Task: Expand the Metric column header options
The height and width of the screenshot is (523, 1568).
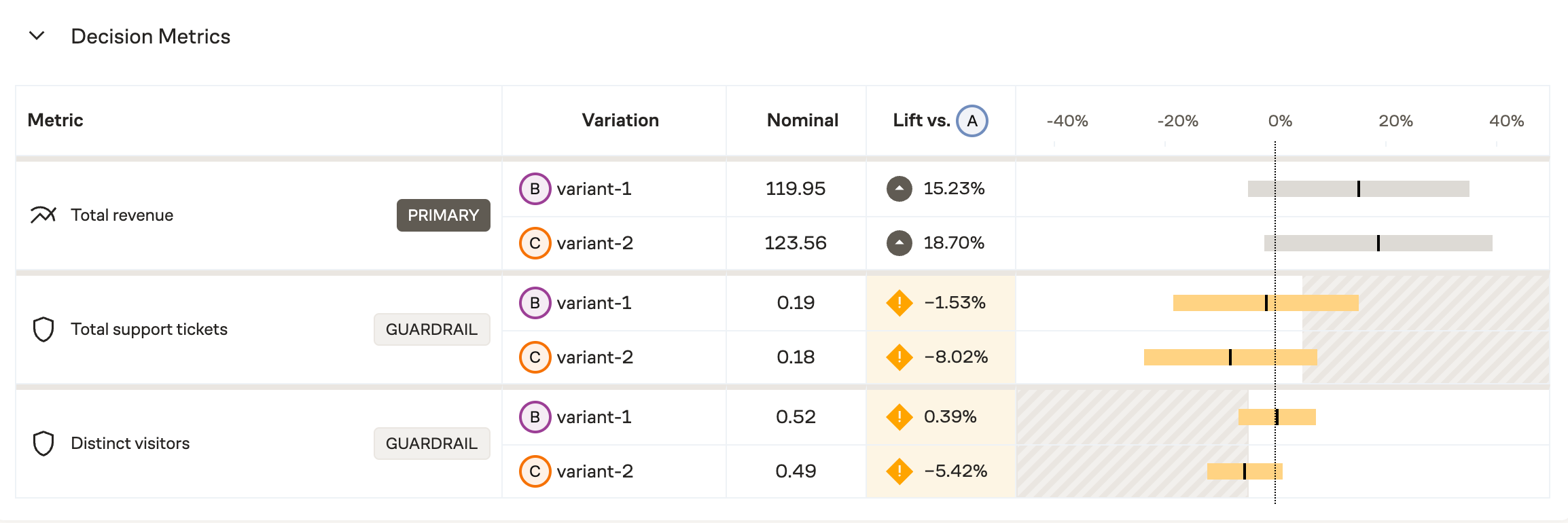Action: [55, 120]
